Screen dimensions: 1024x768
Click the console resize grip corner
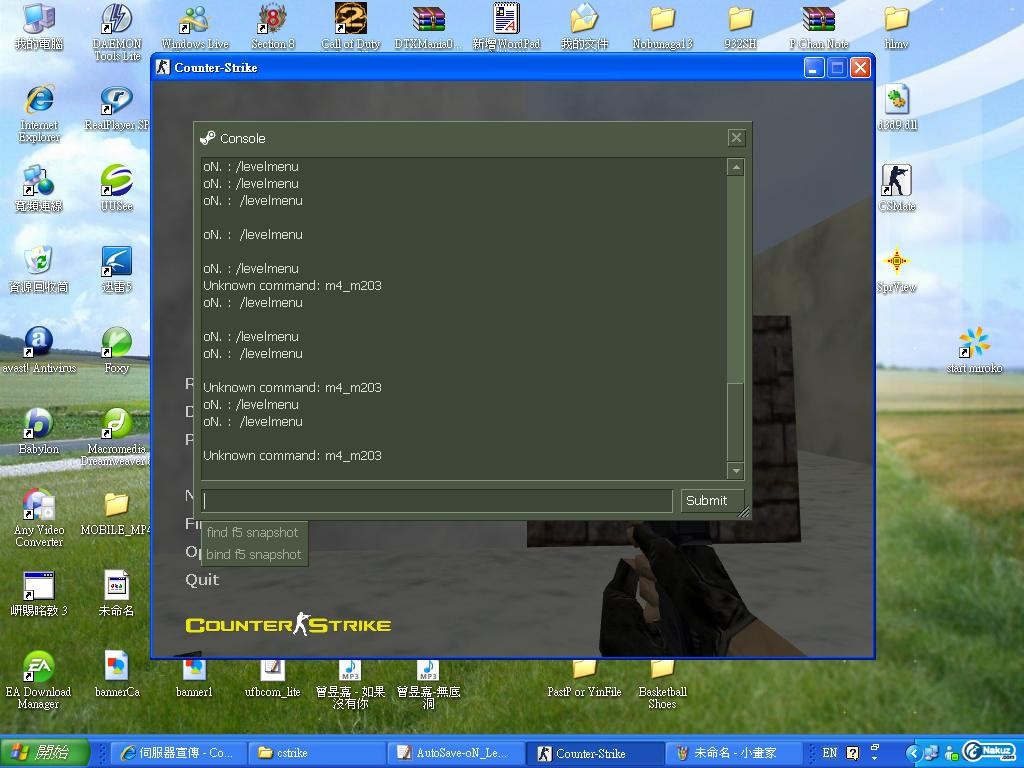coord(744,513)
